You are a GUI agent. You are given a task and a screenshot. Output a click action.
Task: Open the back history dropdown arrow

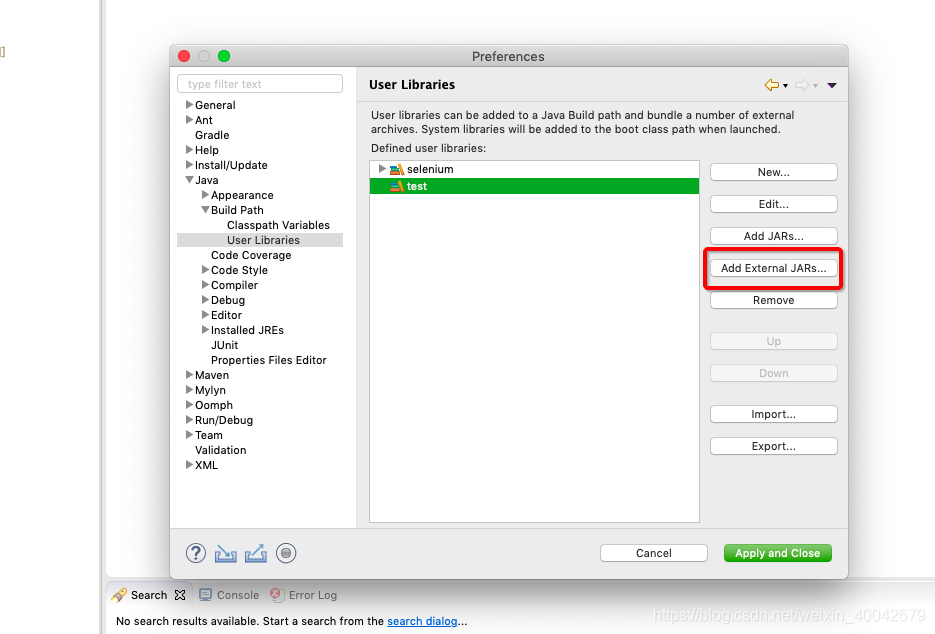(x=785, y=86)
